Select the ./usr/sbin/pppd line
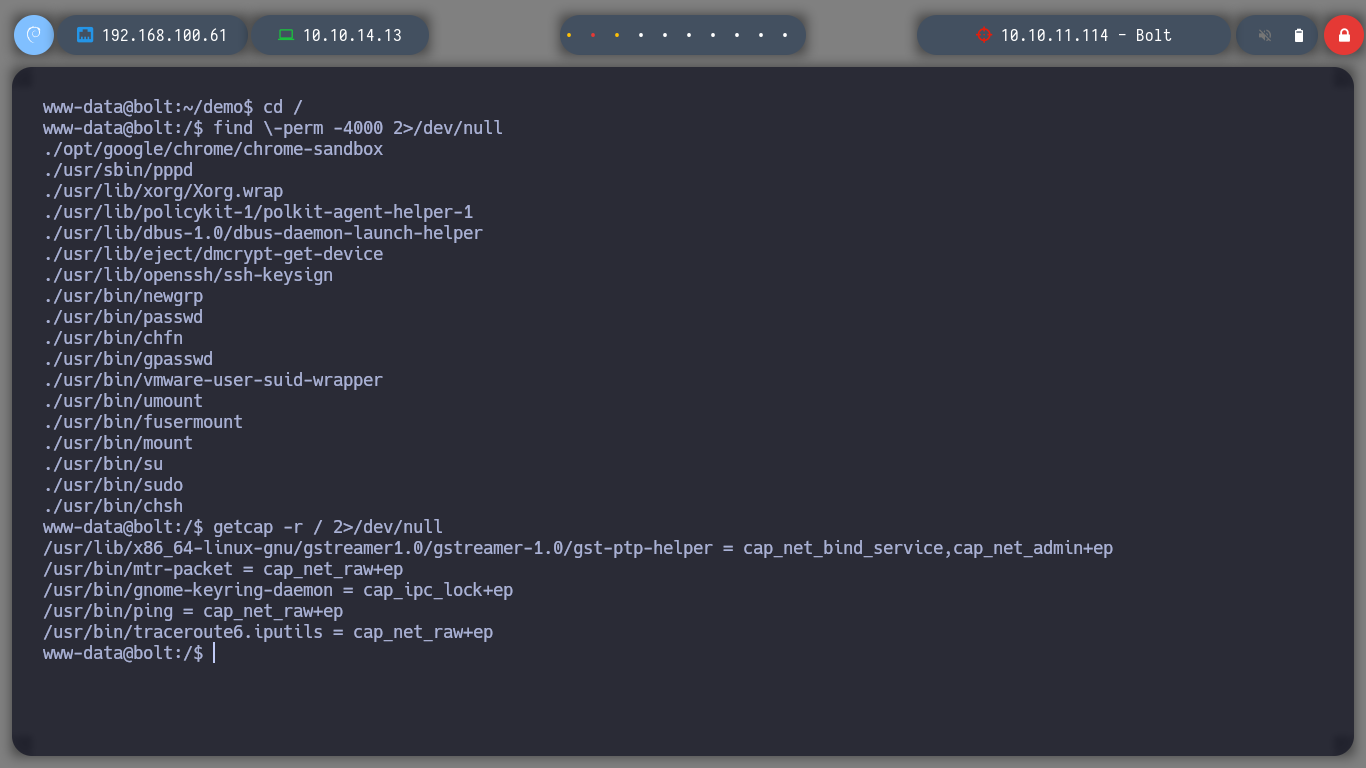1366x768 pixels. click(118, 170)
